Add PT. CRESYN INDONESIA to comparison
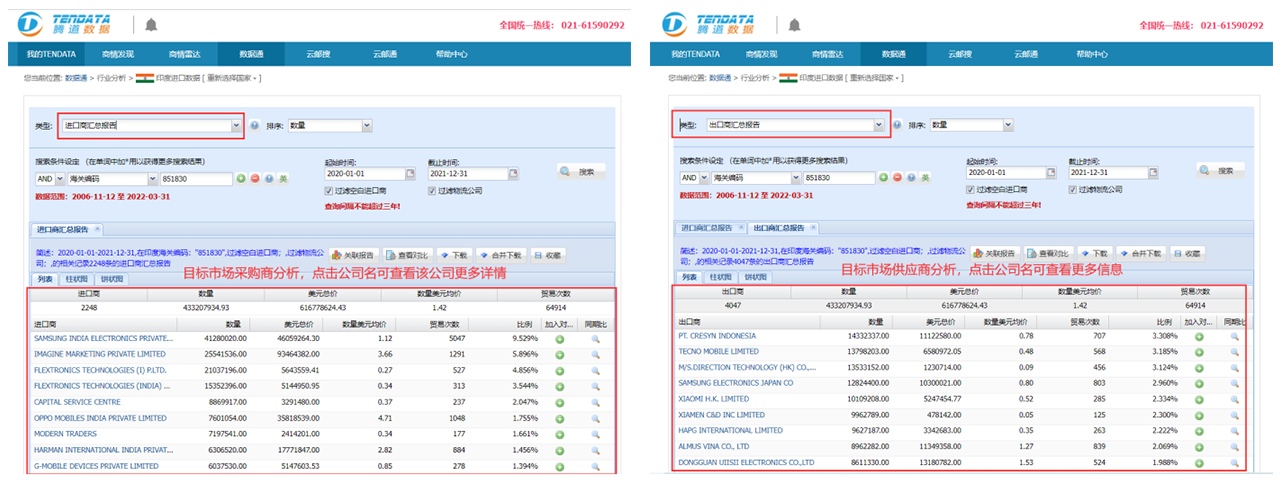Screen dimensions: 1282x483 pos(1201,336)
